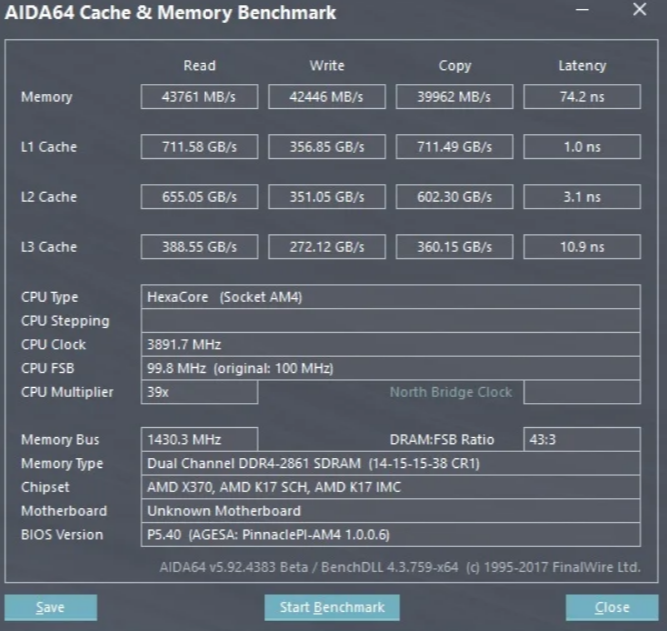Close window with the X icon
Image resolution: width=667 pixels, height=631 pixels.
[x=639, y=9]
